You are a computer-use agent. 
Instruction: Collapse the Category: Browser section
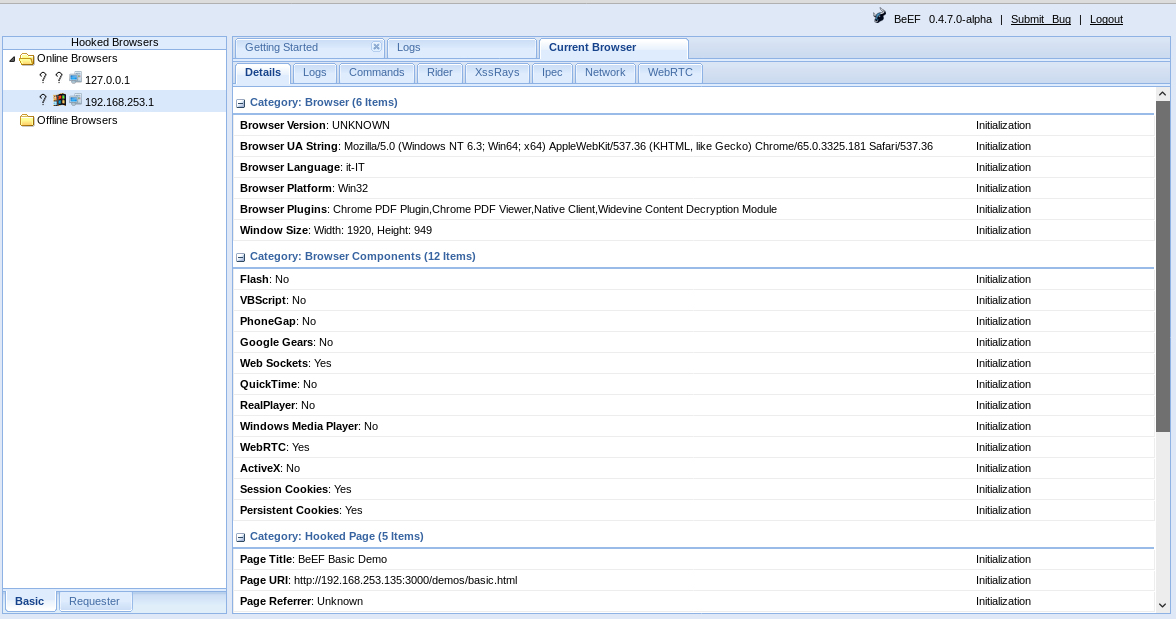pyautogui.click(x=240, y=103)
